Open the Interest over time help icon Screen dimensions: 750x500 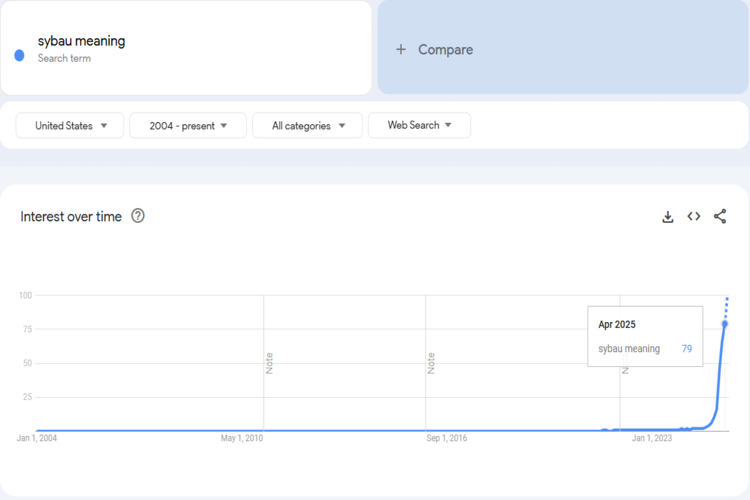138,216
